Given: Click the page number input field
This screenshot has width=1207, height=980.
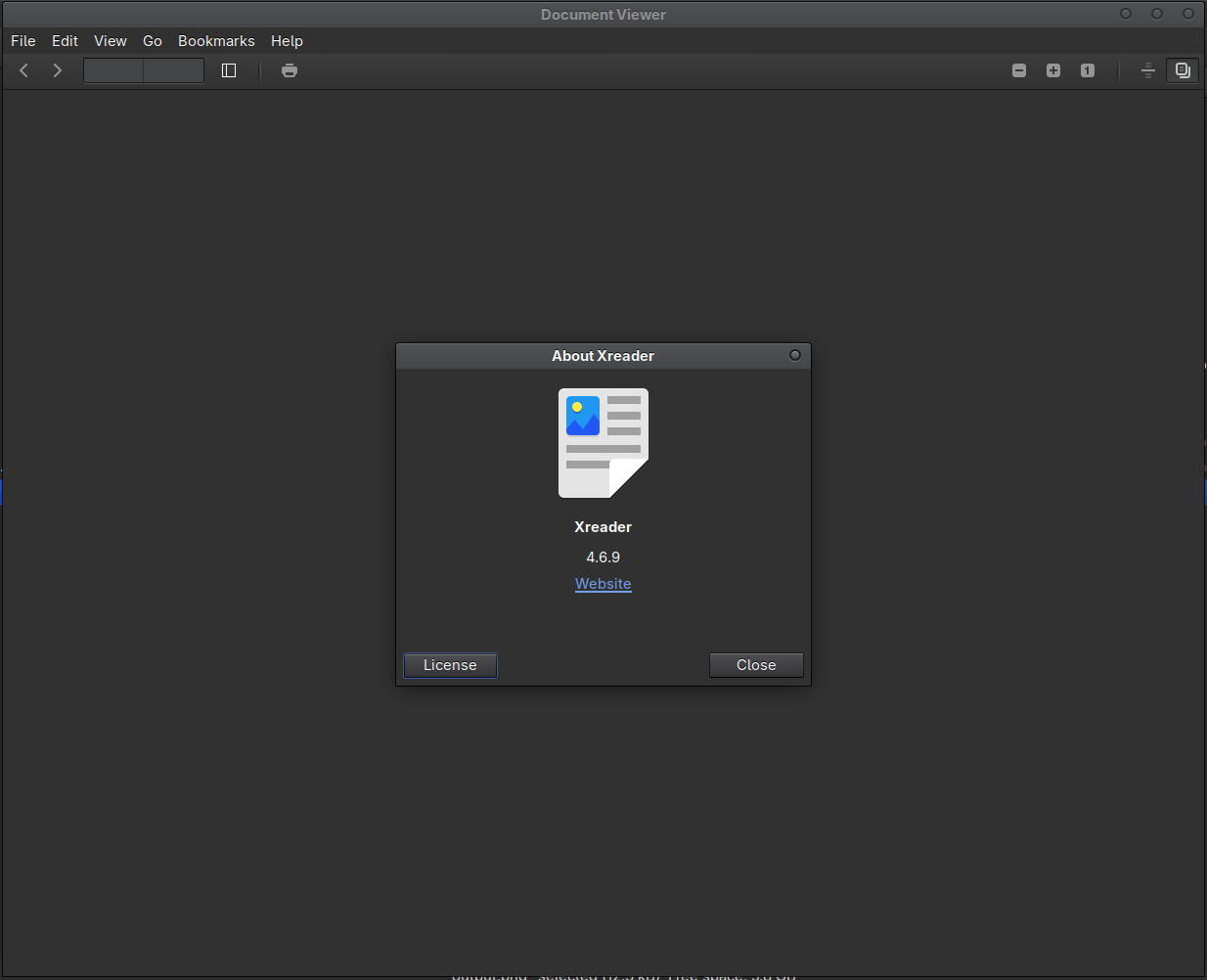Looking at the screenshot, I should [x=113, y=70].
